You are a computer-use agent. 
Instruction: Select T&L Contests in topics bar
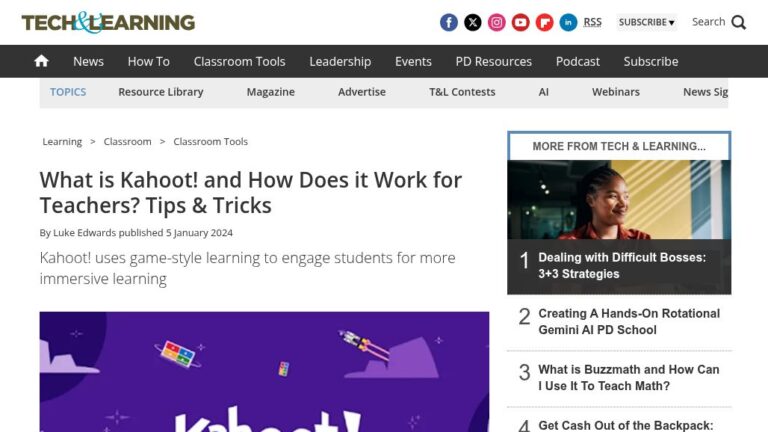click(462, 92)
